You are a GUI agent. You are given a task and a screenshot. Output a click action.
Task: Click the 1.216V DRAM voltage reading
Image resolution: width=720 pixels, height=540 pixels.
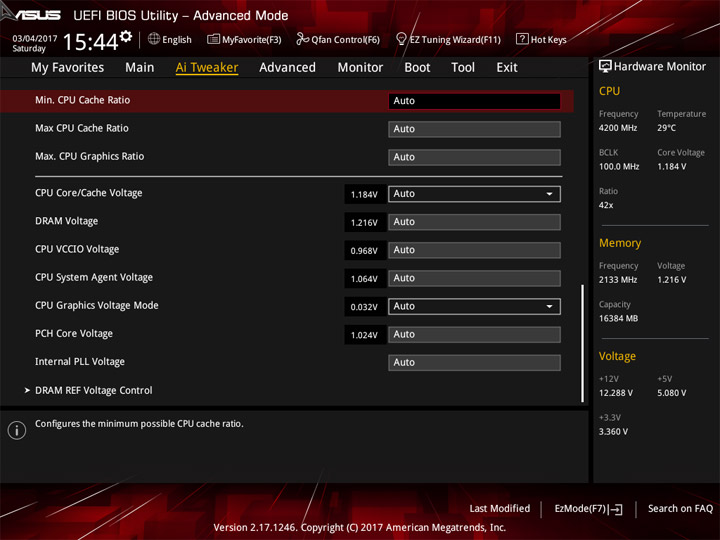(365, 222)
